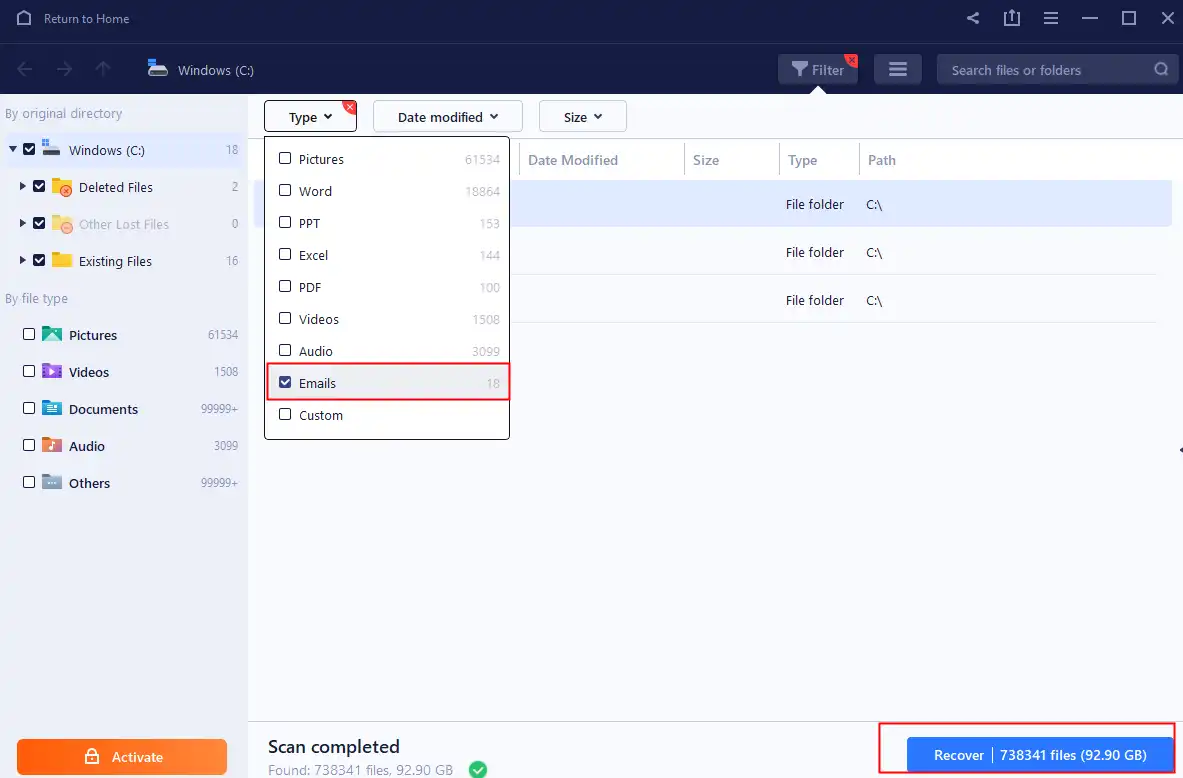Check the PPT option in Type dropdown

pos(285,223)
